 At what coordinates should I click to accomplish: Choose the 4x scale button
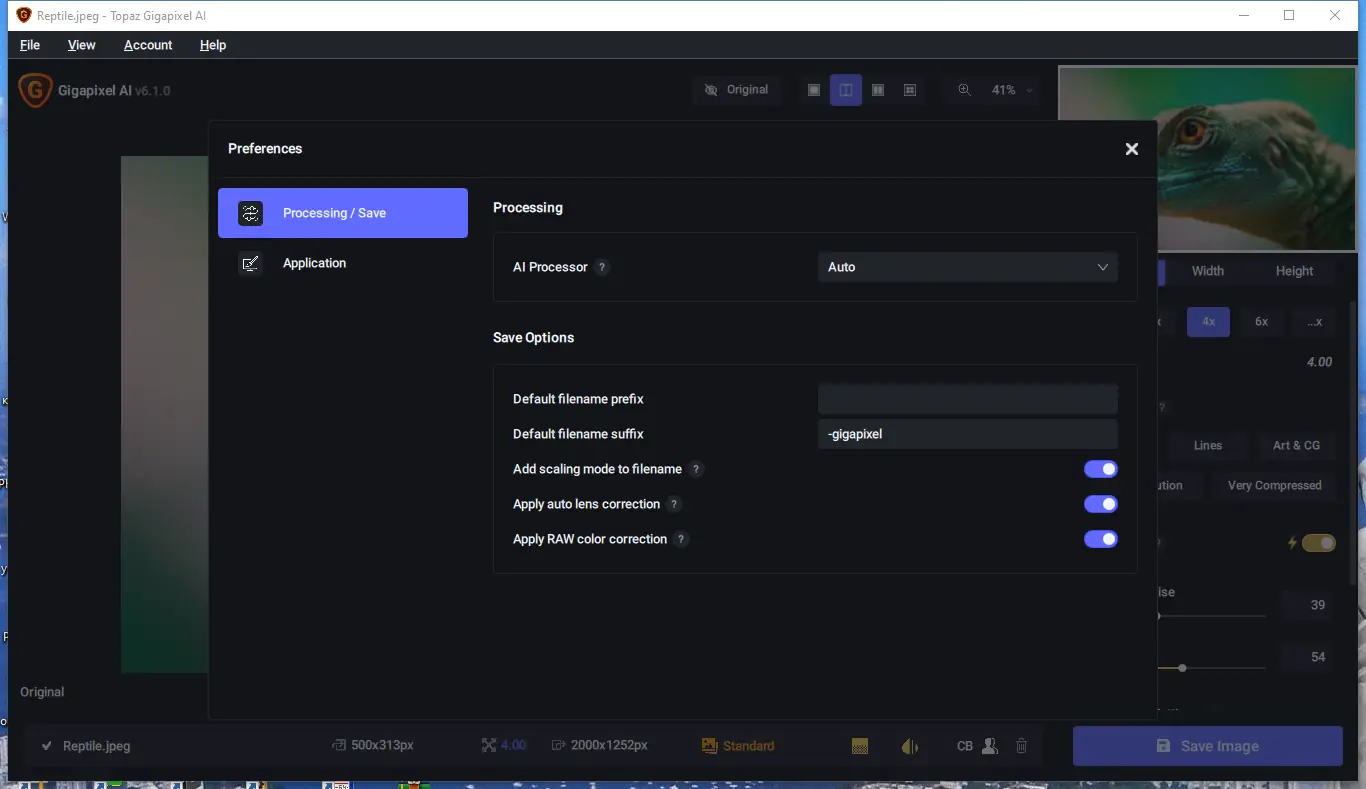[1208, 322]
